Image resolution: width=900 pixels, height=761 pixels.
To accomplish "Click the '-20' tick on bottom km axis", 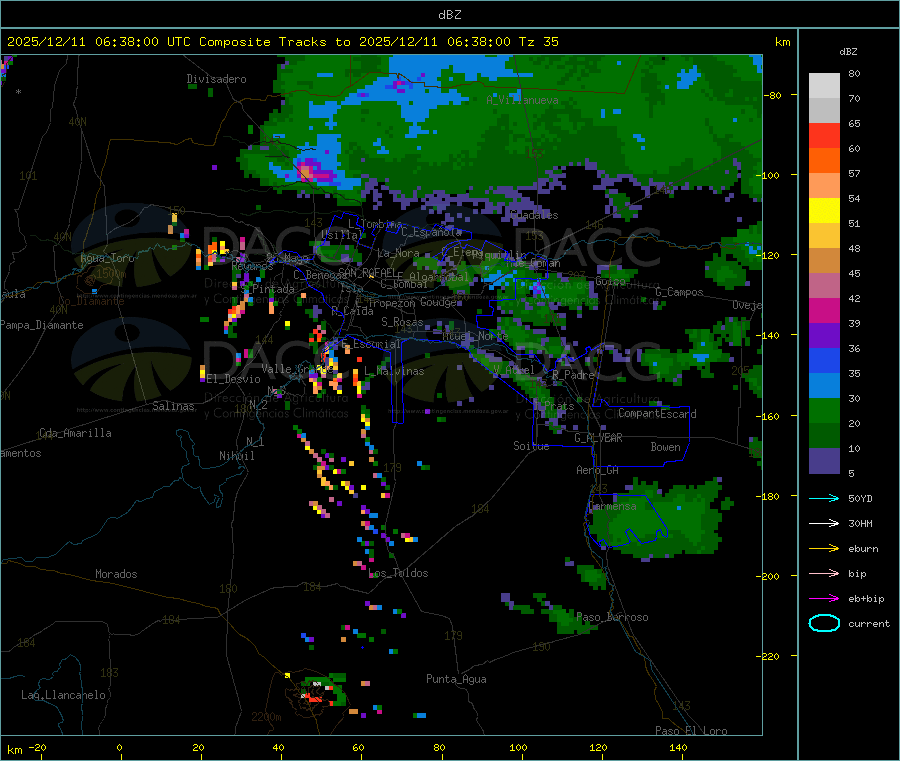I will (37, 747).
